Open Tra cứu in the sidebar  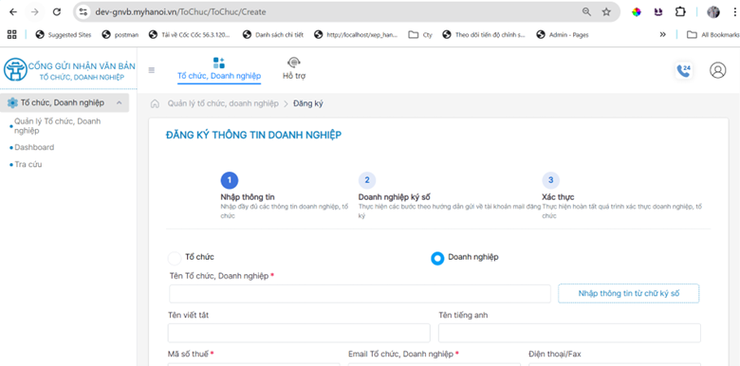point(28,165)
